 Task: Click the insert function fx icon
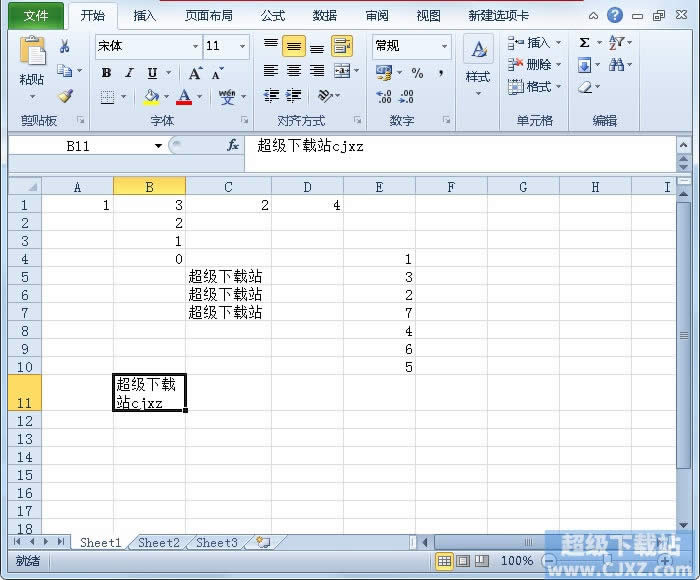tap(233, 146)
